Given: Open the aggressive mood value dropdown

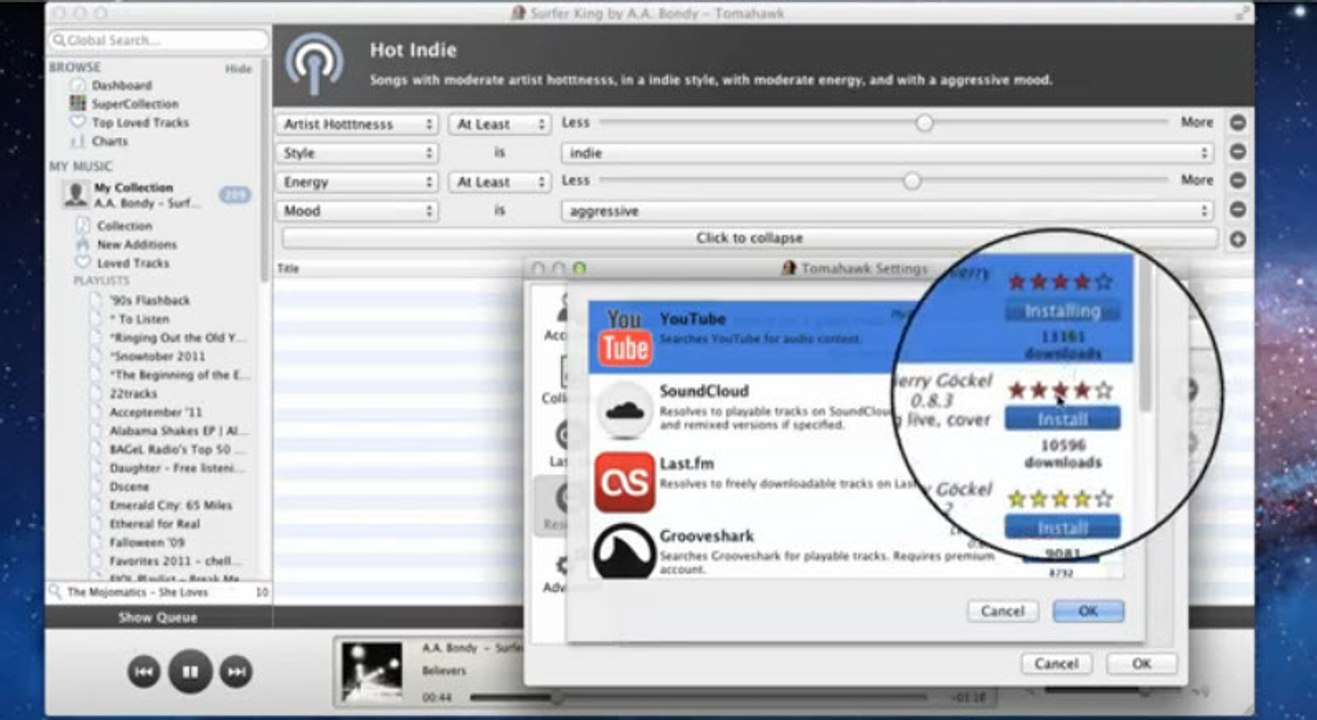Looking at the screenshot, I should 888,211.
